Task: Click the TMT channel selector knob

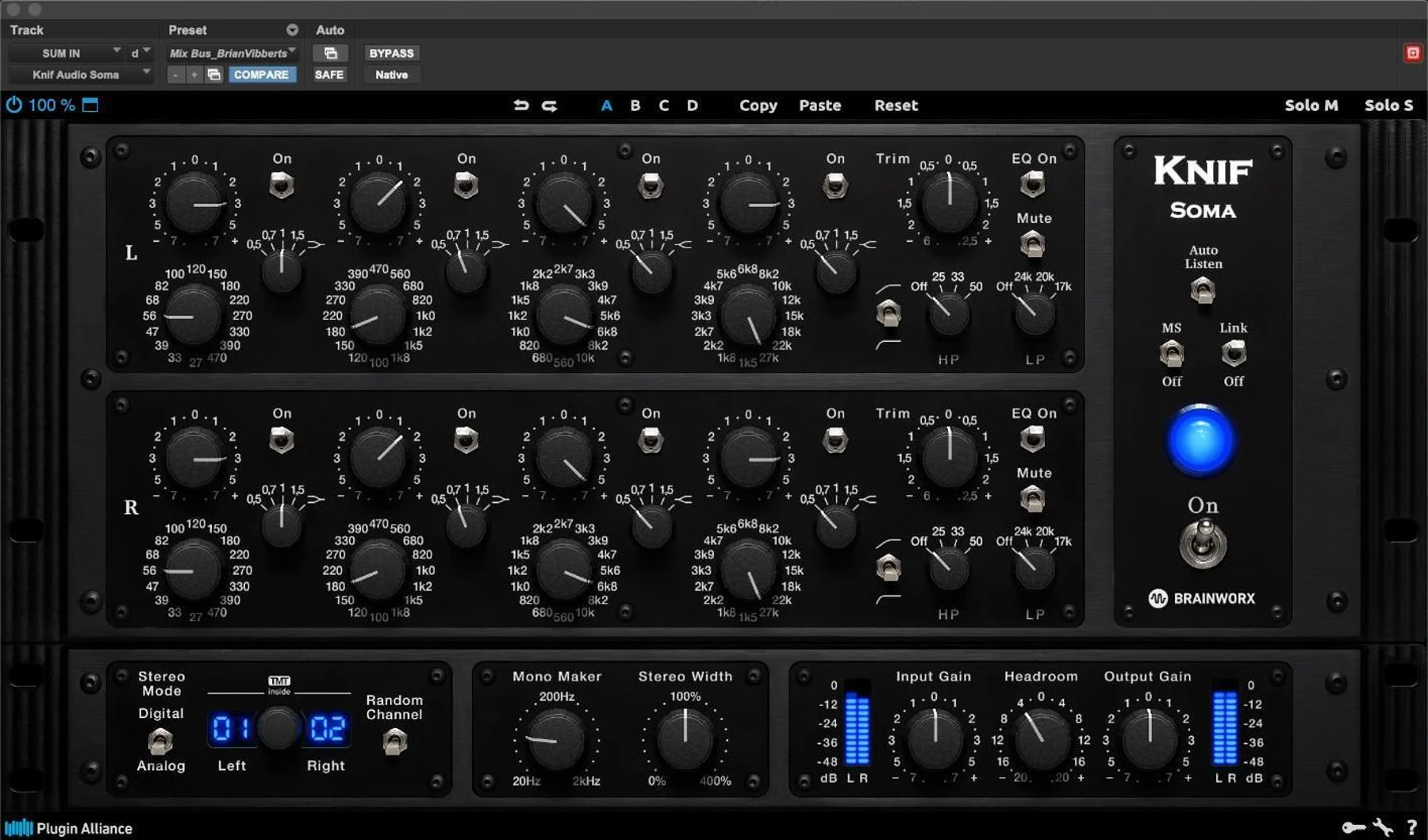Action: (278, 728)
